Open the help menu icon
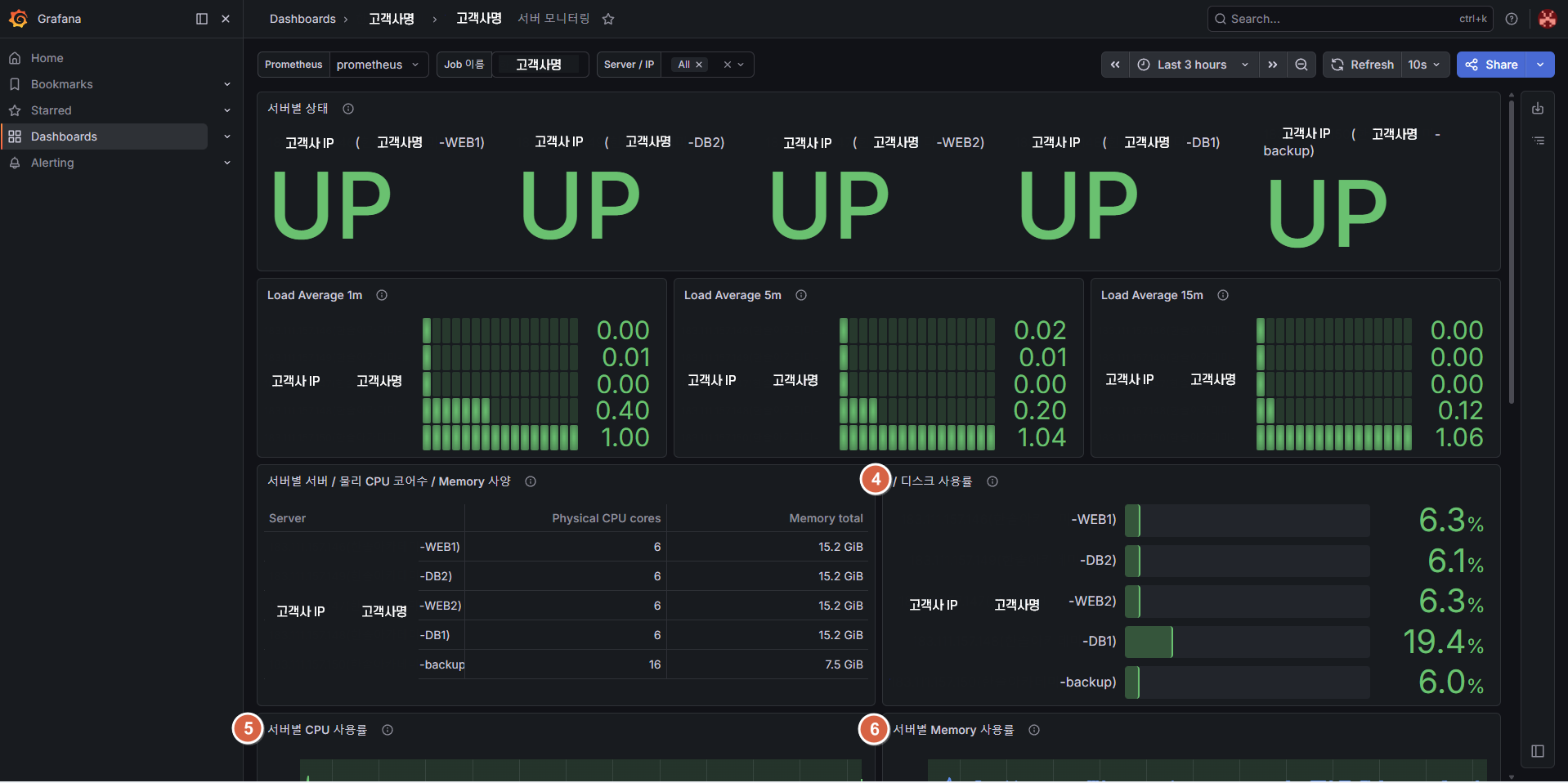 click(1512, 19)
